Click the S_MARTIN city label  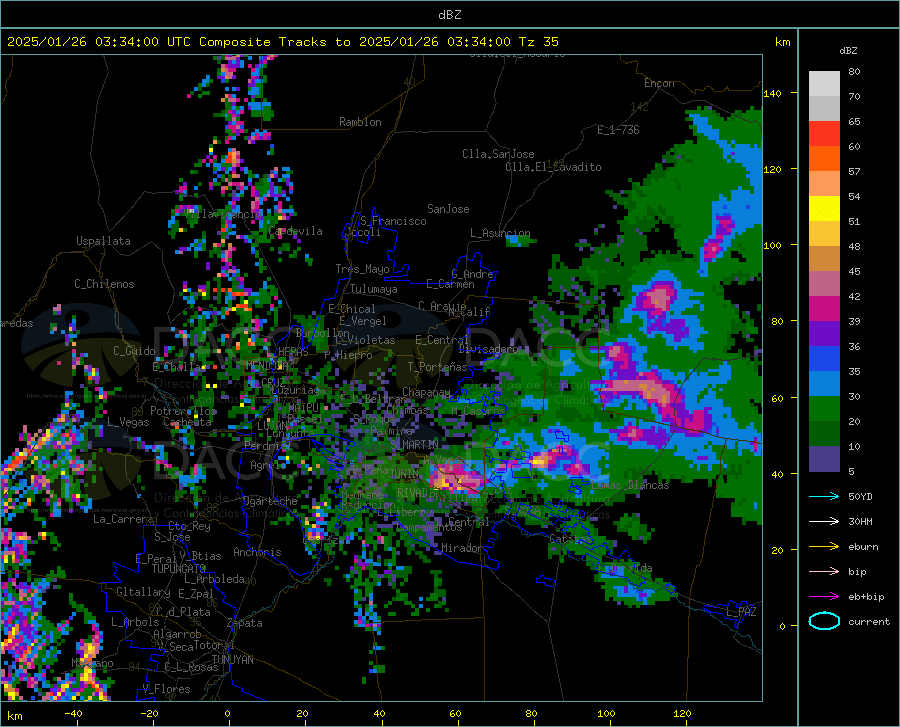(414, 444)
